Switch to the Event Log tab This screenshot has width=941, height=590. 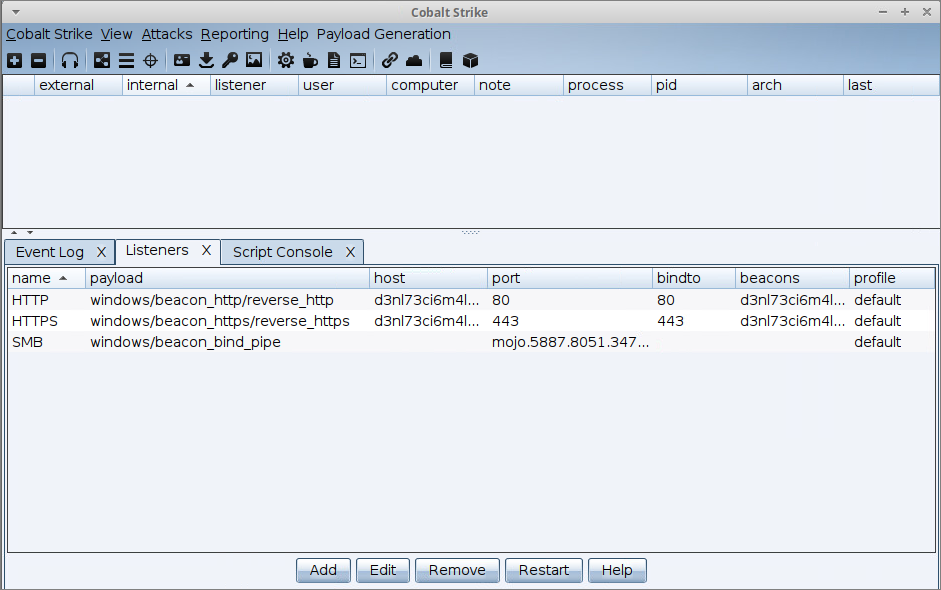coord(50,252)
